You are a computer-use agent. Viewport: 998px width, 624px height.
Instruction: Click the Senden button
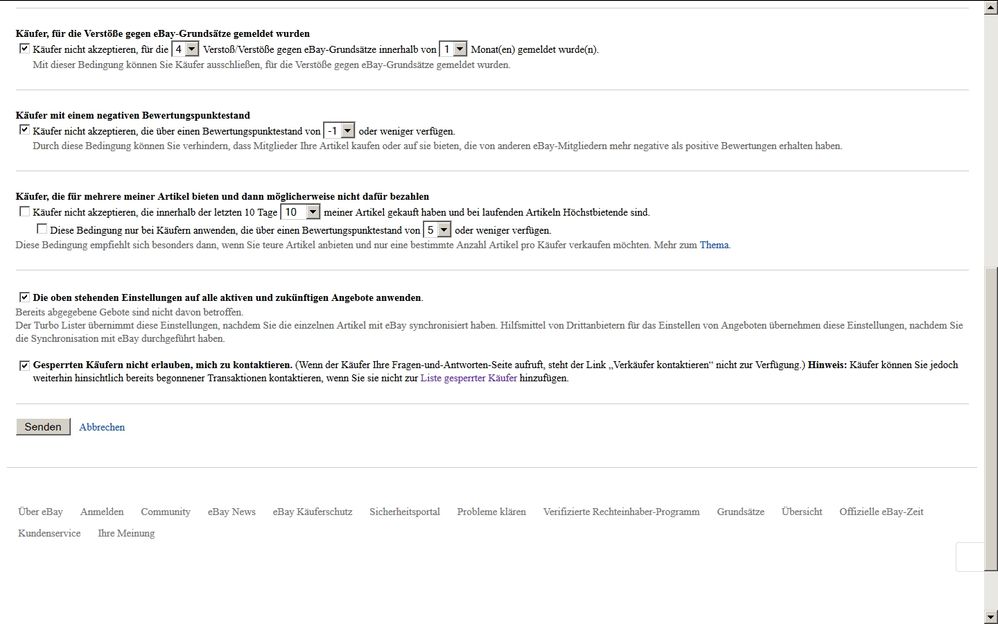point(43,427)
